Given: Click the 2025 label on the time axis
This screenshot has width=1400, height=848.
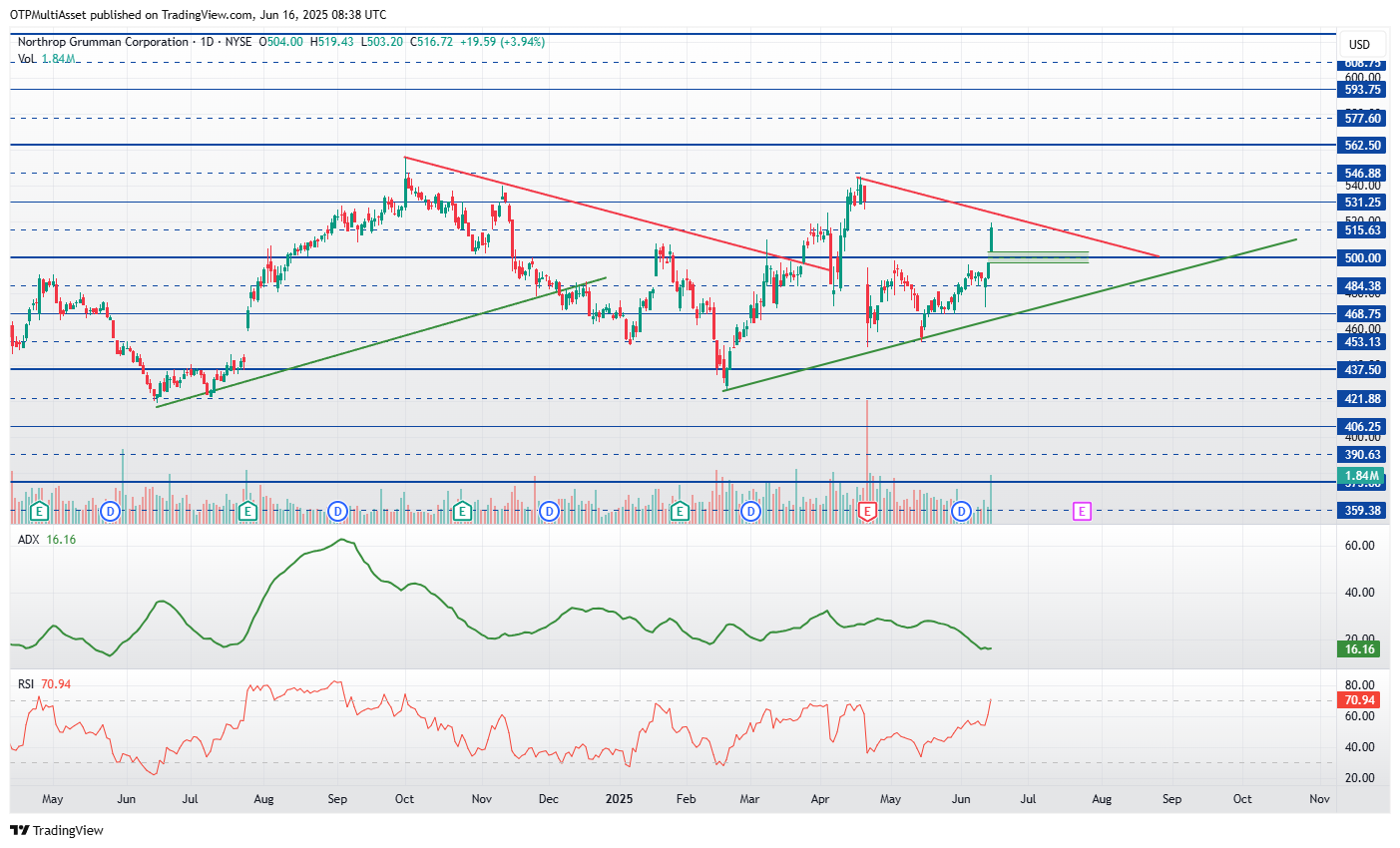Looking at the screenshot, I should (620, 799).
